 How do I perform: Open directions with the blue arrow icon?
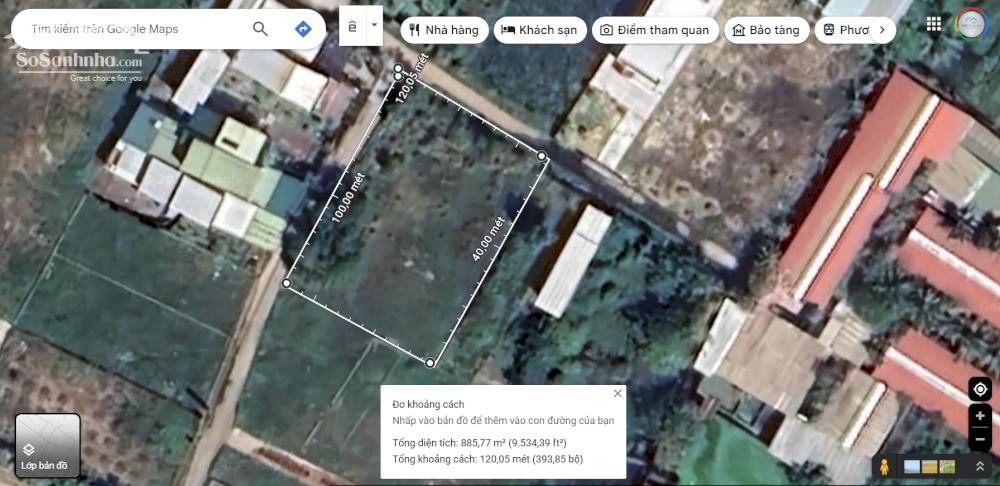303,29
